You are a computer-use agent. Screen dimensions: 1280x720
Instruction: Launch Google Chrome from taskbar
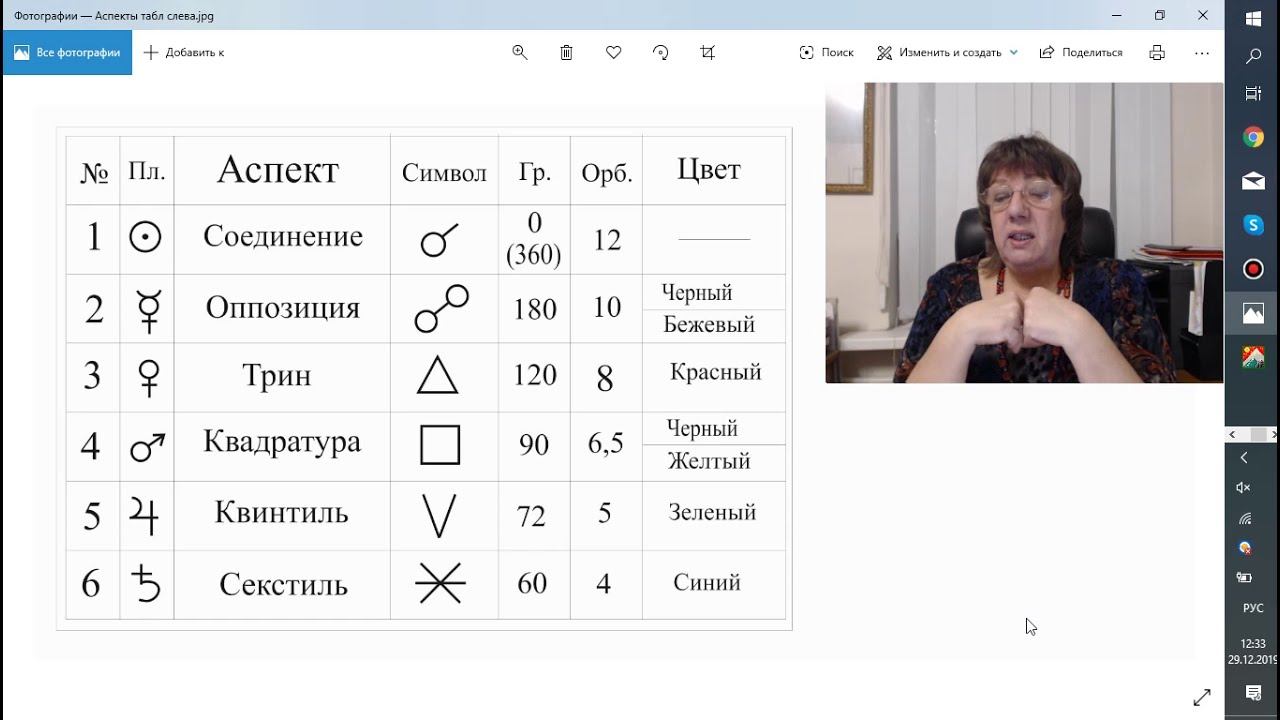pos(1253,138)
